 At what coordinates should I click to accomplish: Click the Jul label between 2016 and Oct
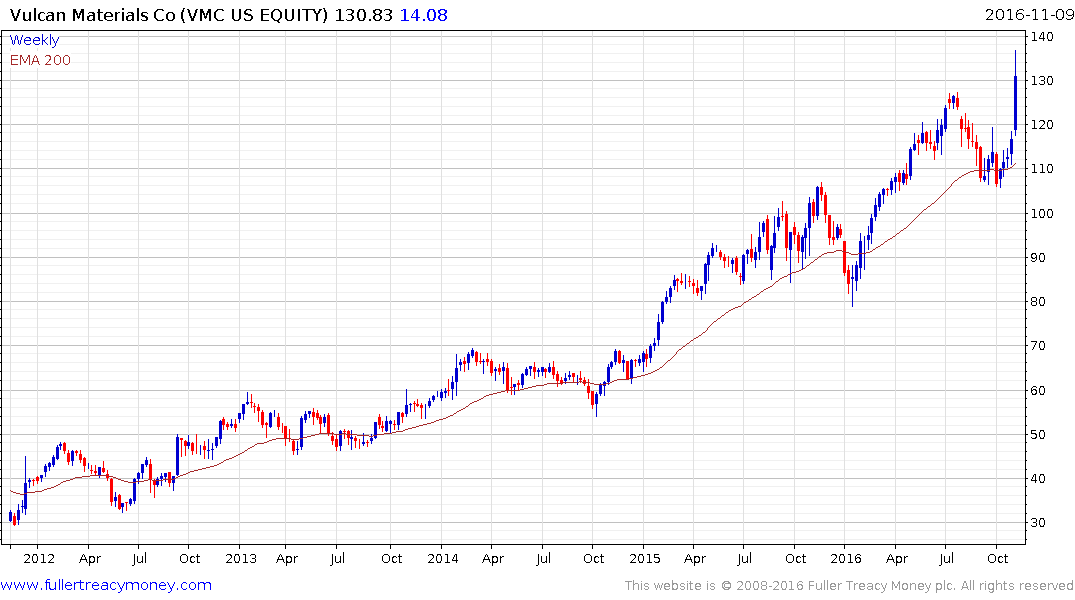[947, 558]
